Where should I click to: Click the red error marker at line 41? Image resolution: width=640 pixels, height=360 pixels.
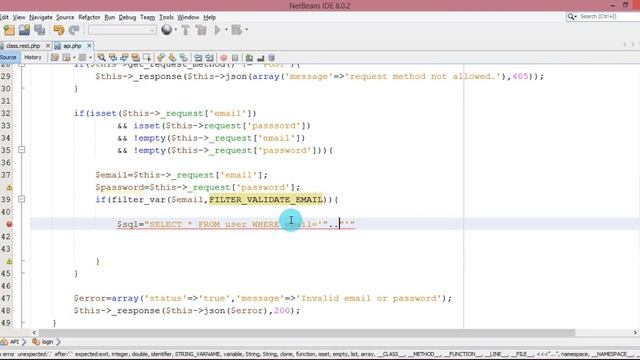(x=9, y=224)
